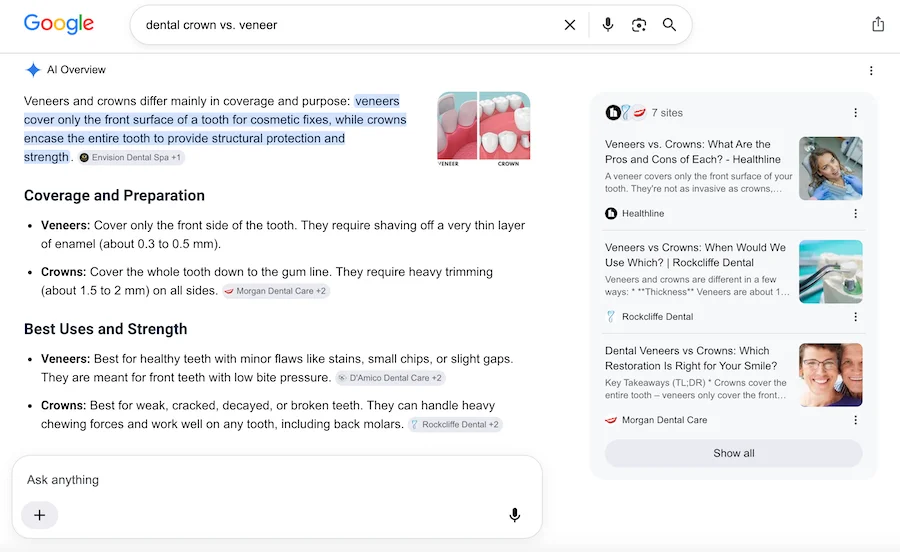Open more options for Morgan Dental Care source
The width and height of the screenshot is (900, 552).
pos(855,420)
